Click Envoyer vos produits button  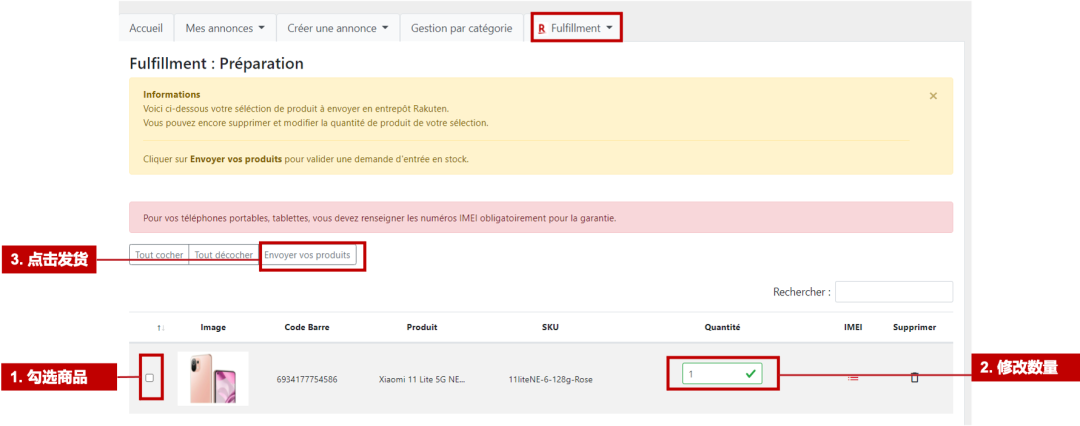[x=308, y=255]
